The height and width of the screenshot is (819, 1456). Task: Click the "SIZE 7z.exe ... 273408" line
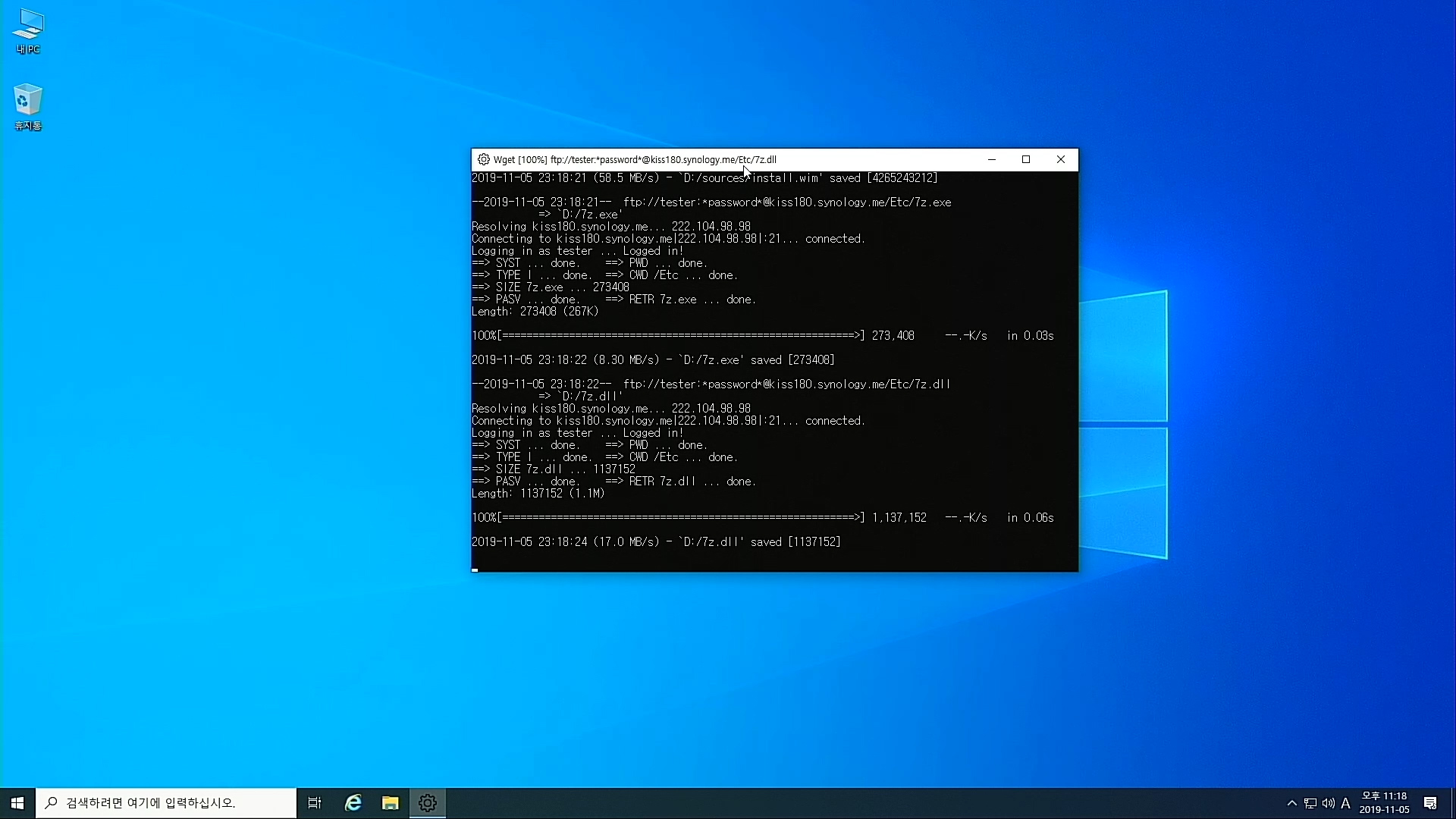pyautogui.click(x=551, y=287)
